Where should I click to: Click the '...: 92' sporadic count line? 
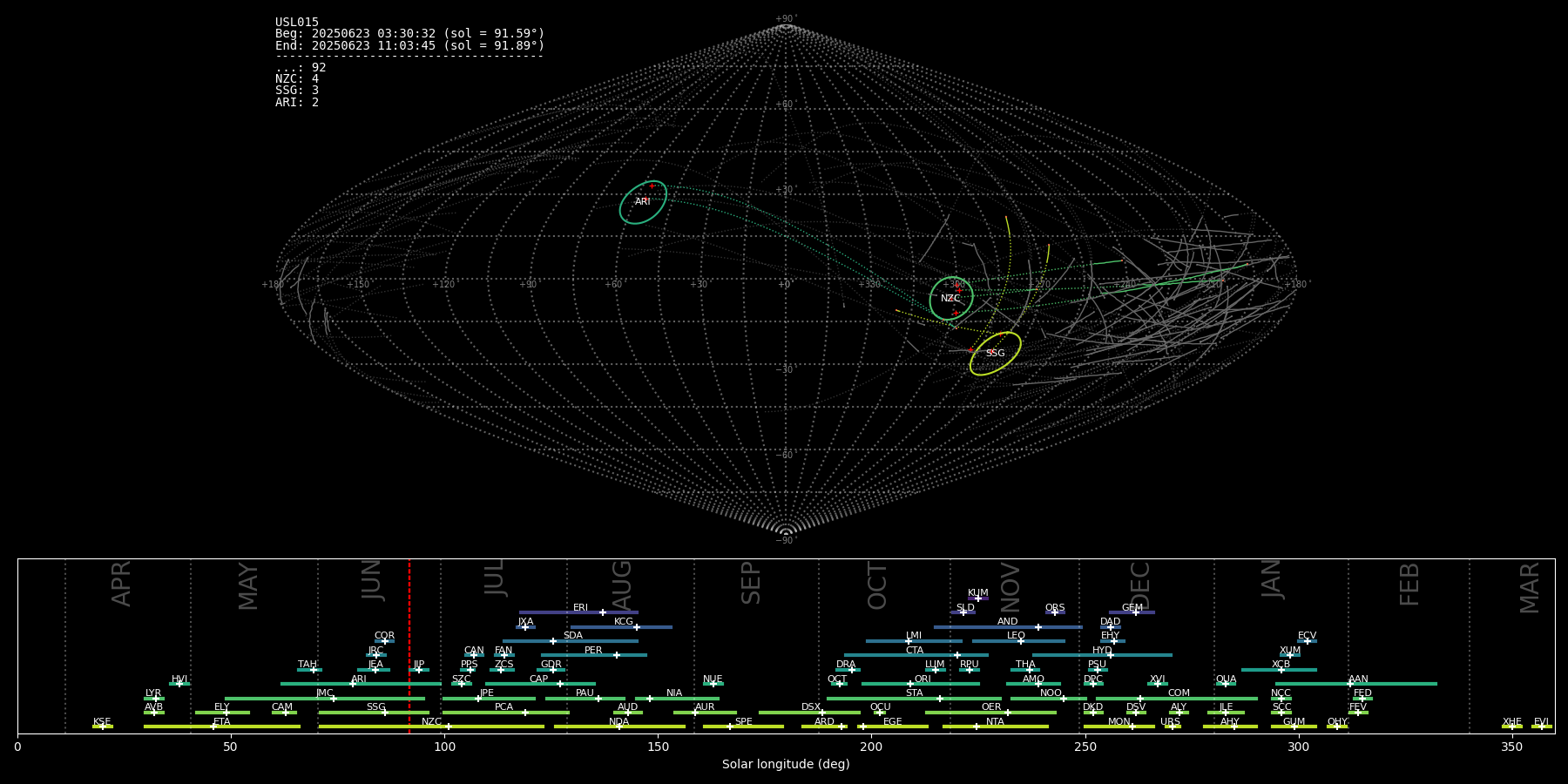pyautogui.click(x=301, y=67)
